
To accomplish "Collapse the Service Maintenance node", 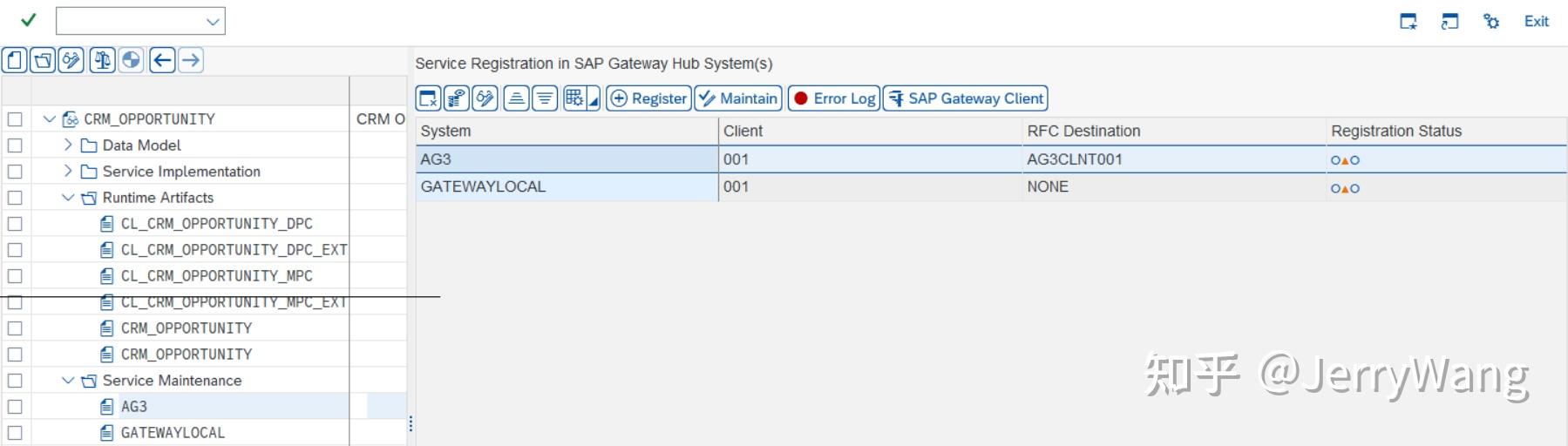I will click(x=68, y=381).
